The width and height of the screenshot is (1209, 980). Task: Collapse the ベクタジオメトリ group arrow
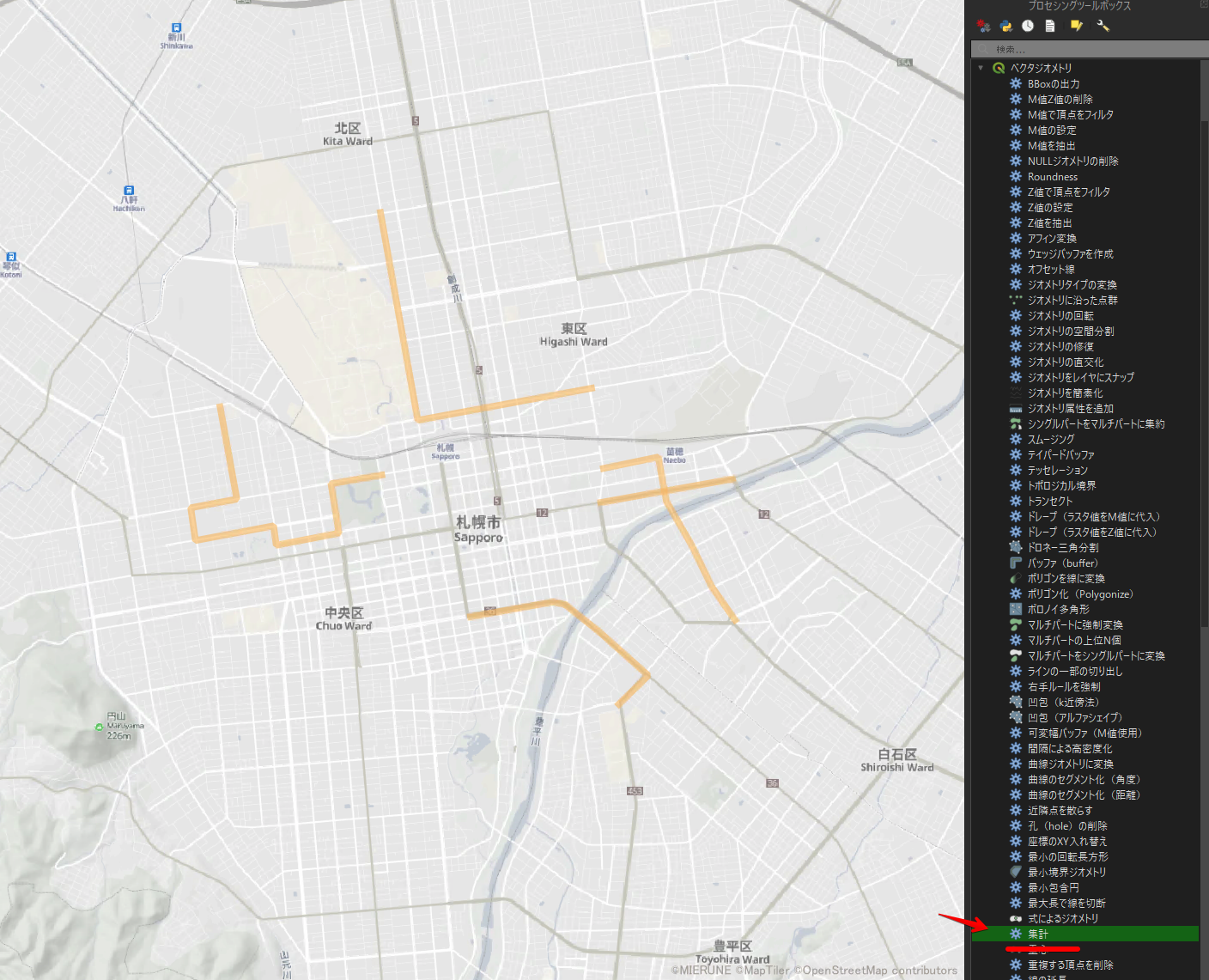click(981, 68)
